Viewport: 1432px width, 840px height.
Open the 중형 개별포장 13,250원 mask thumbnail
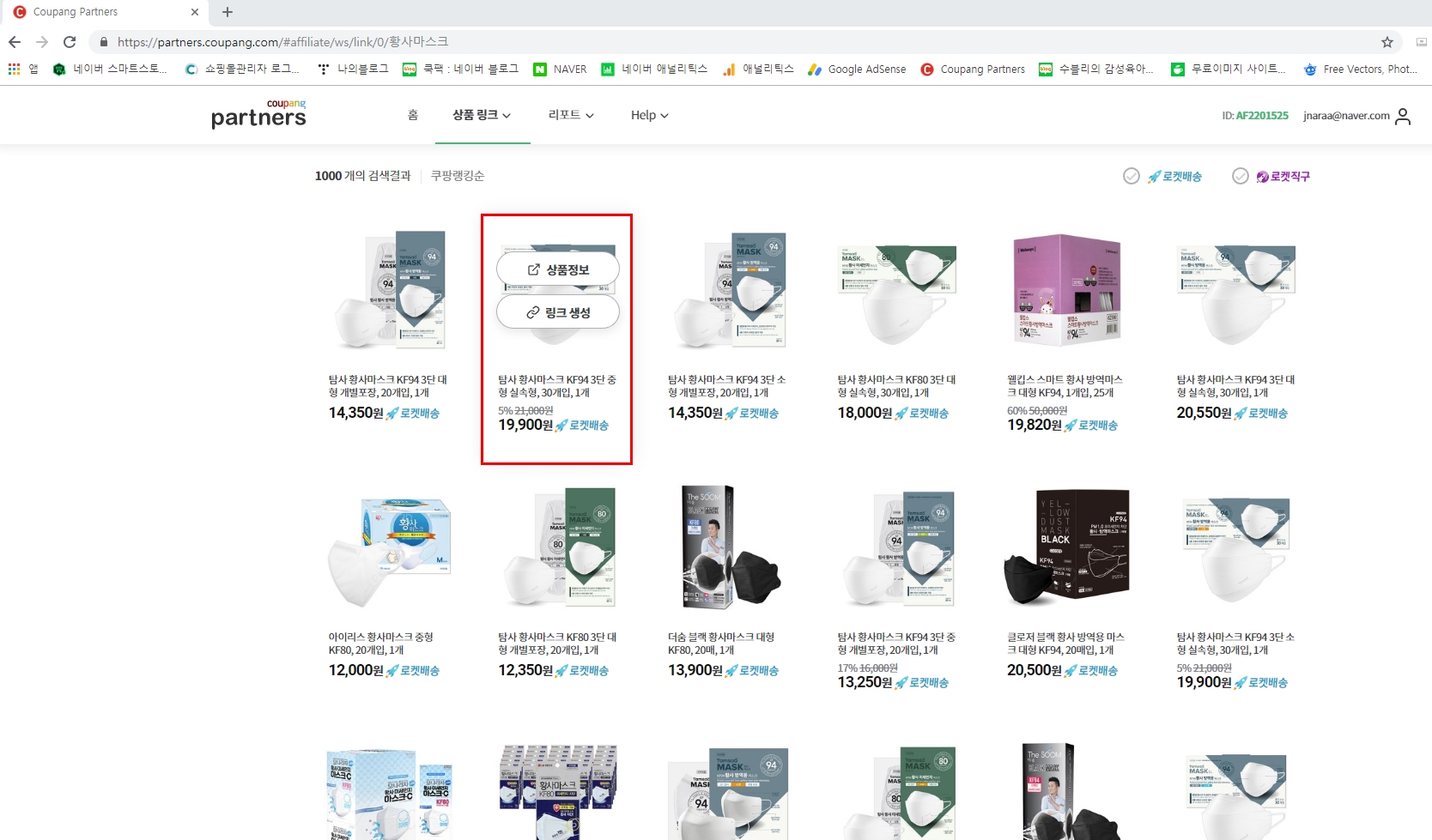click(x=897, y=547)
